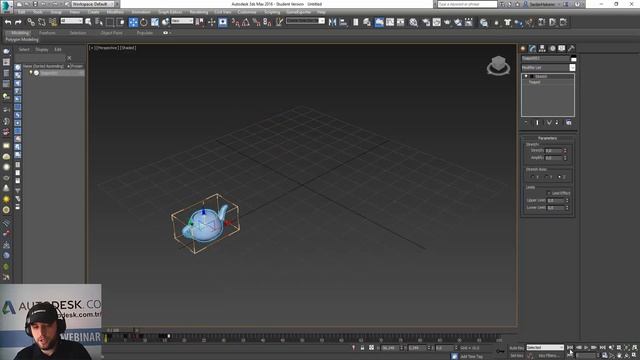Open the Modifiers menu
Image resolution: width=640 pixels, height=360 pixels.
pos(115,12)
